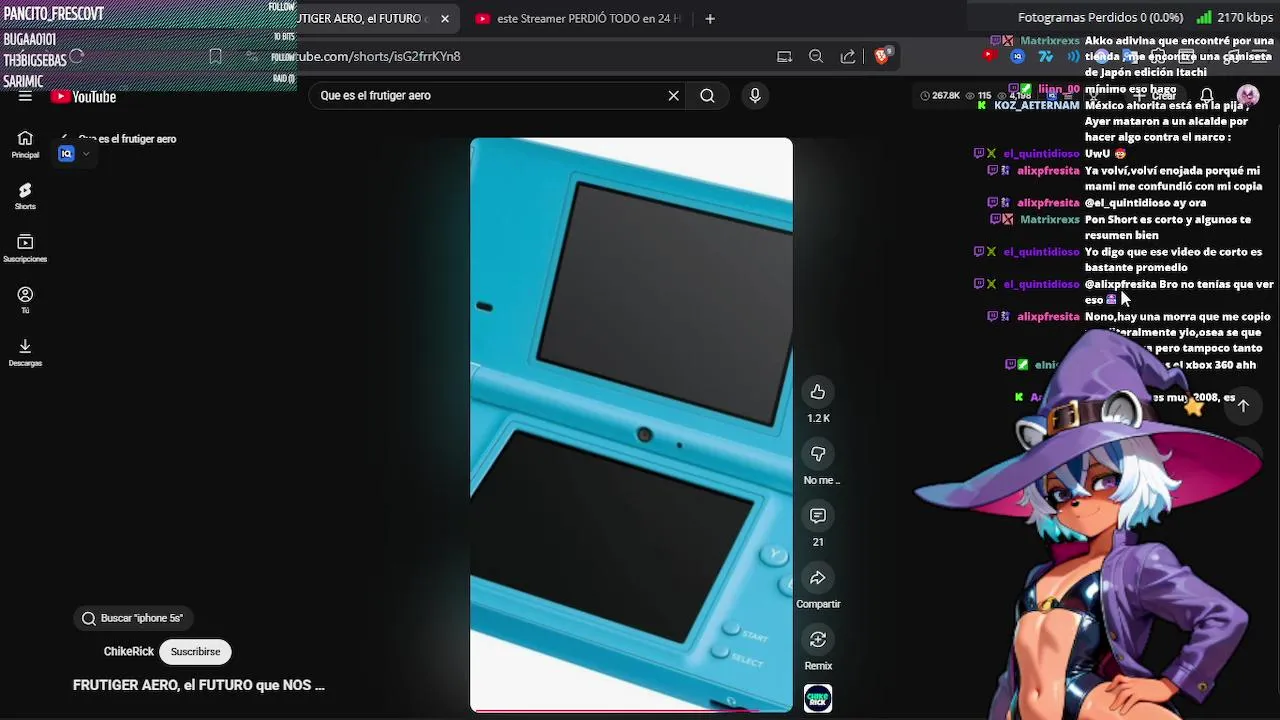Switch to the 'este Streamer PERDIÓ TODO' tab

pos(576,19)
